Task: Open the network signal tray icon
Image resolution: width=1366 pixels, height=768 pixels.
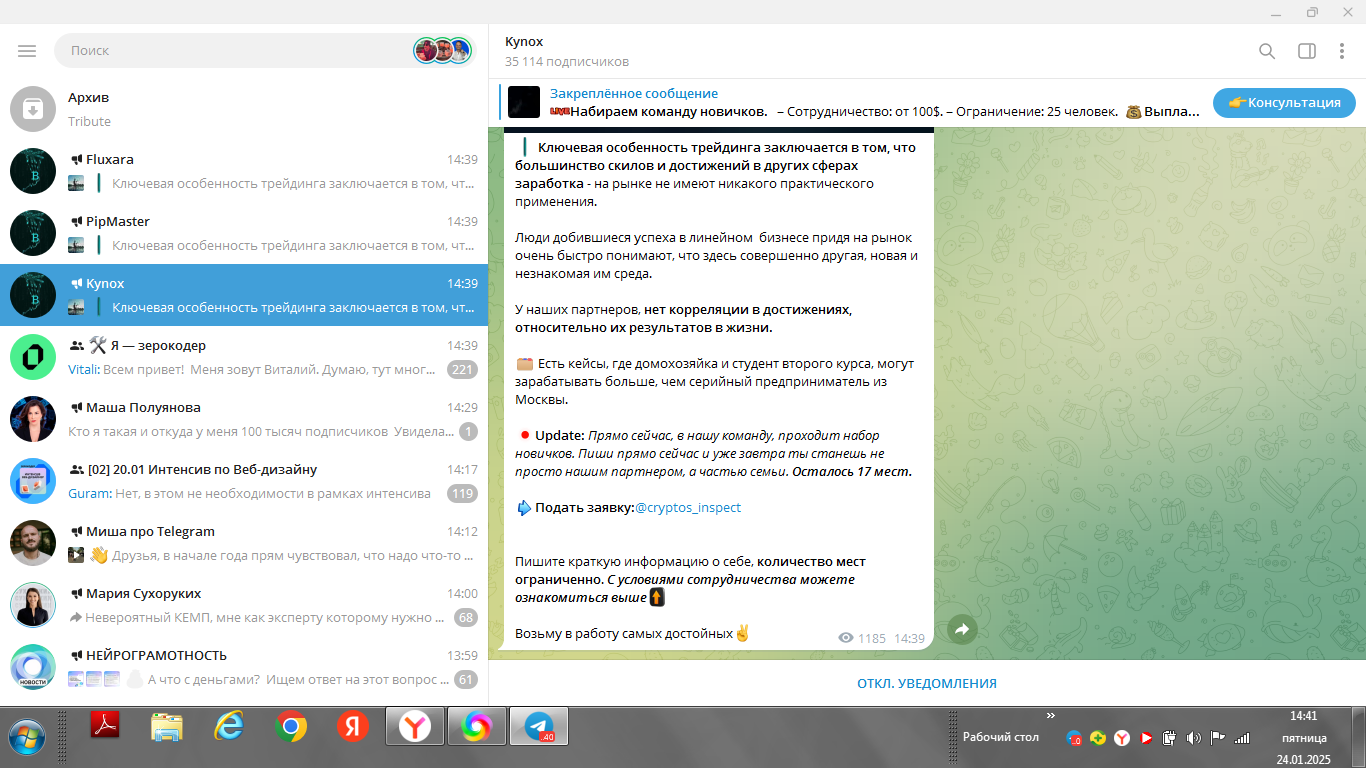Action: click(1242, 738)
